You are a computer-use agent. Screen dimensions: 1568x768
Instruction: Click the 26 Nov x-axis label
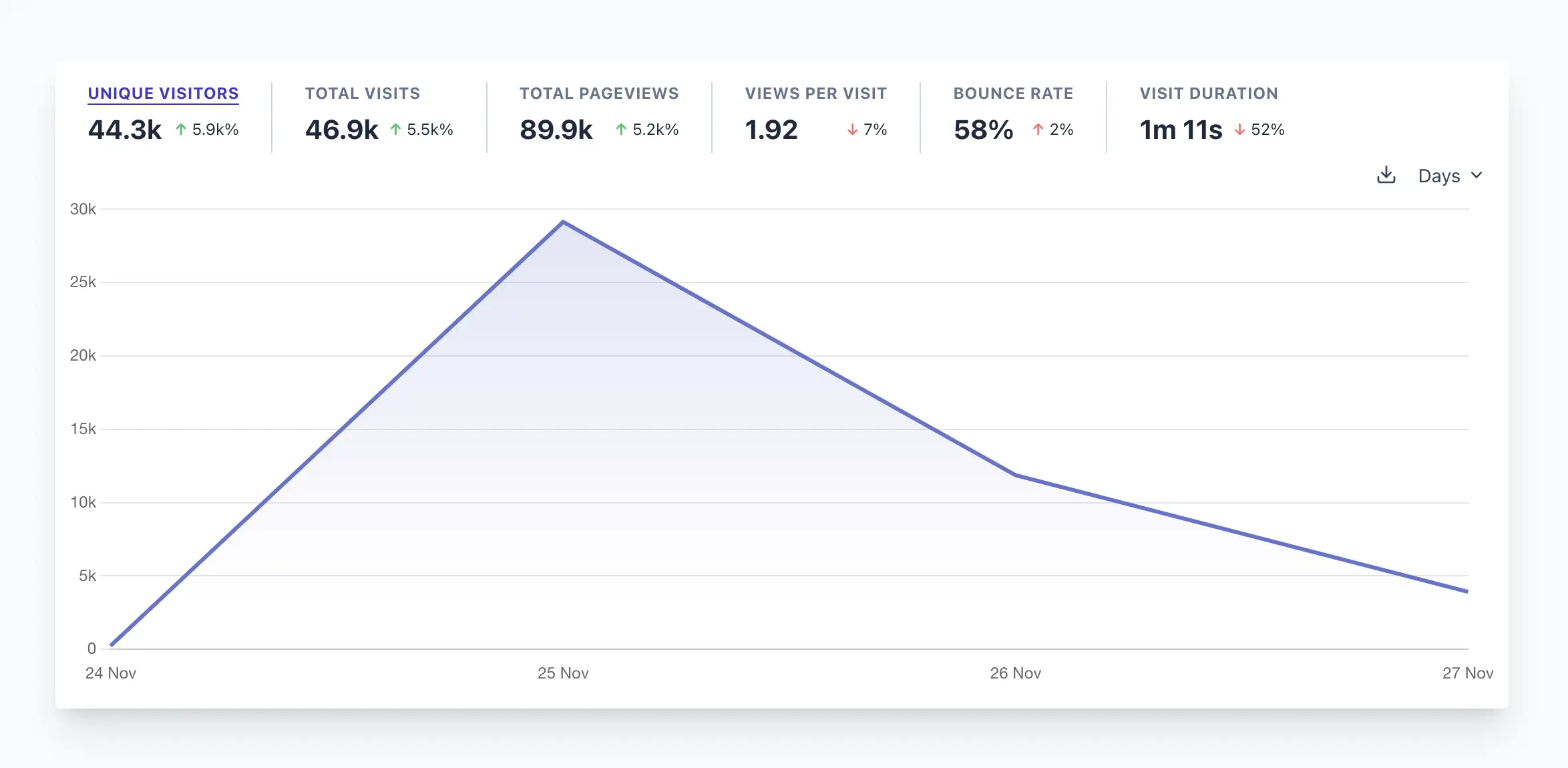coord(1015,673)
